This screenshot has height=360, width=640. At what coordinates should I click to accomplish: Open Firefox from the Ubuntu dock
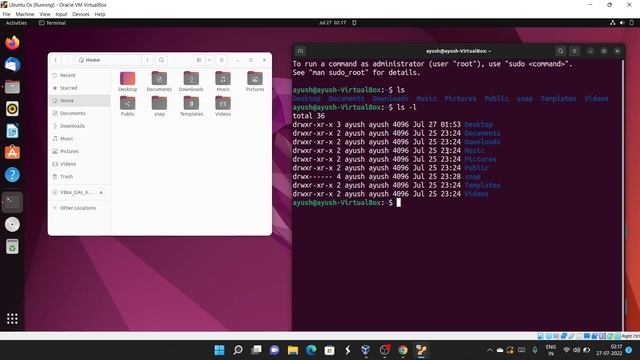(12, 42)
